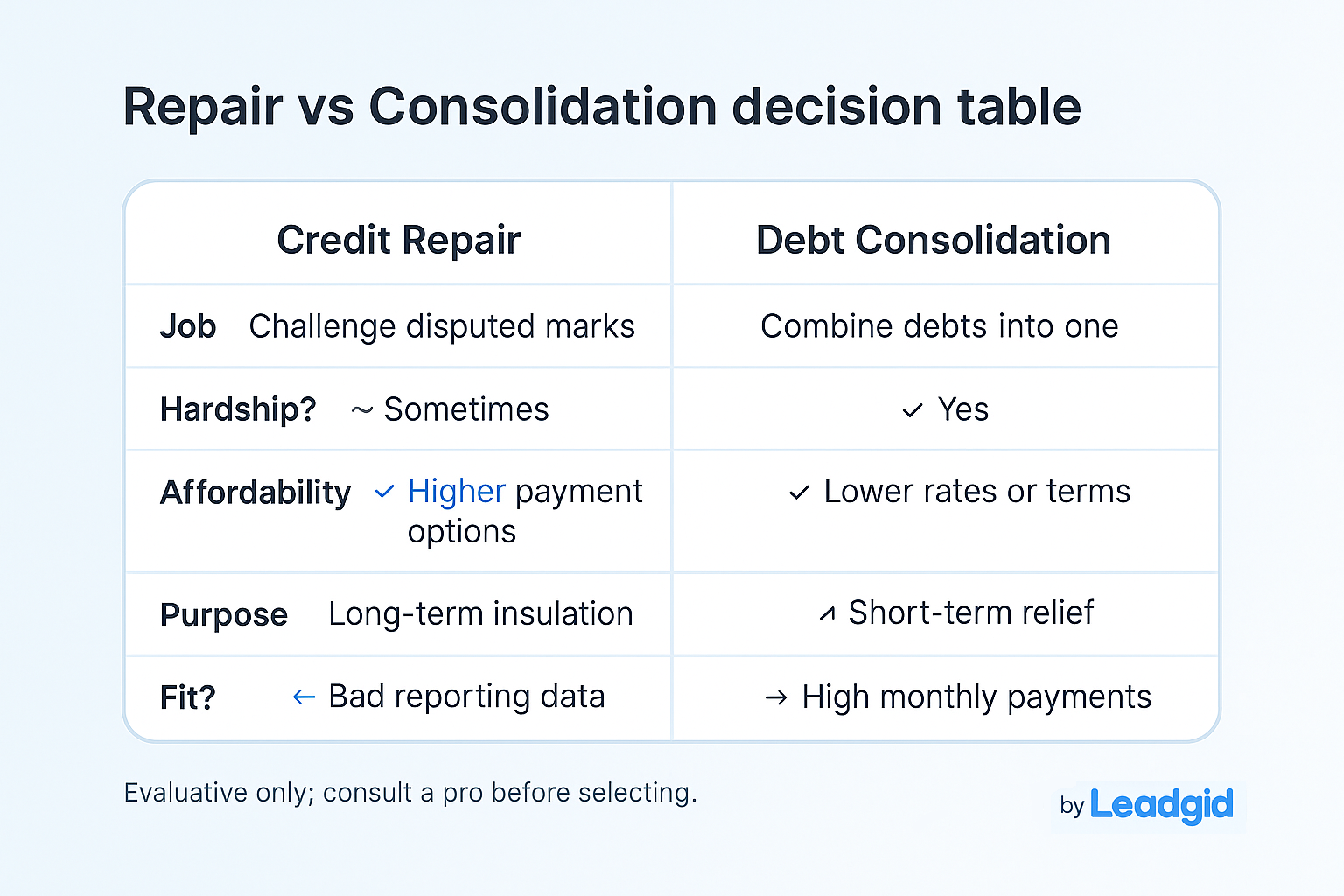Click the Job row label
Viewport: 1344px width, 896px height.
tap(187, 326)
